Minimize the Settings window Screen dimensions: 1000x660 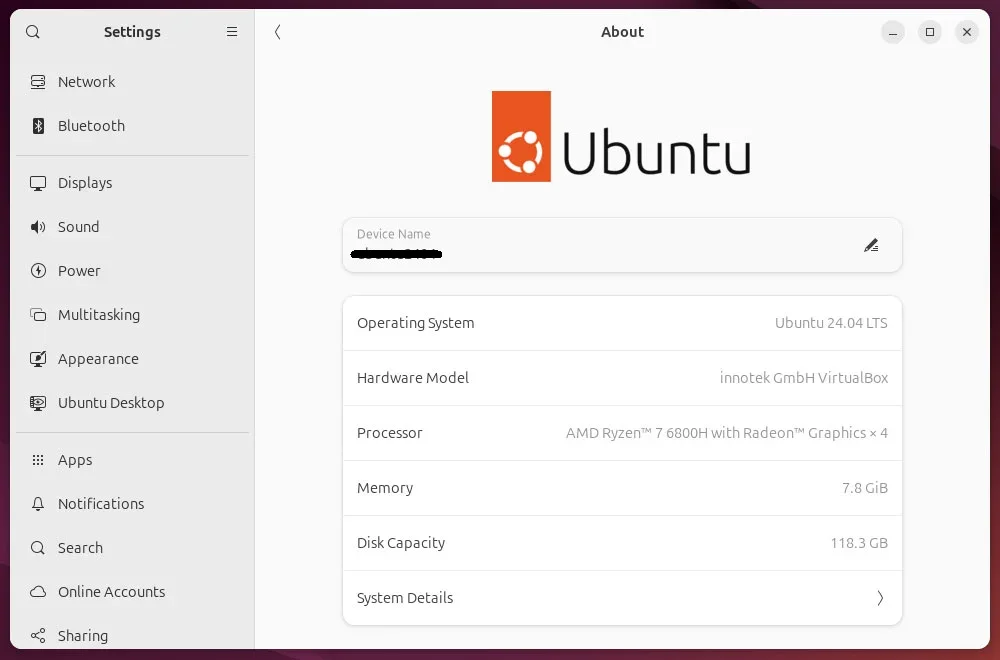click(x=893, y=32)
